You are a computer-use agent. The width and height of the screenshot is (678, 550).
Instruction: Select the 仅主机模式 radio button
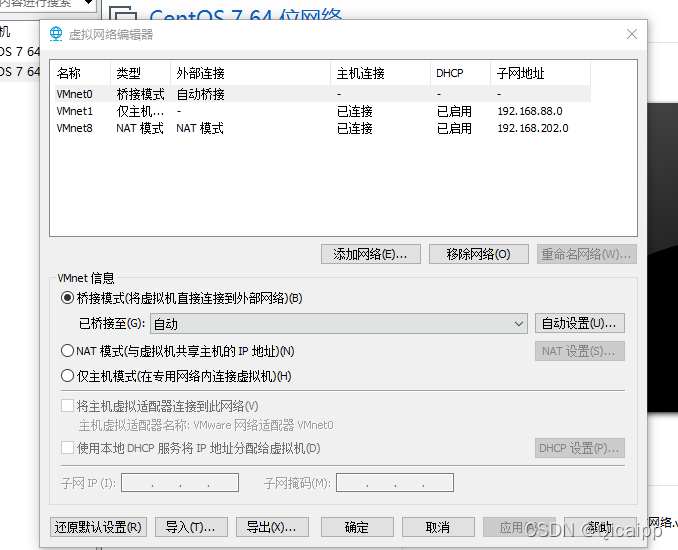[67, 376]
